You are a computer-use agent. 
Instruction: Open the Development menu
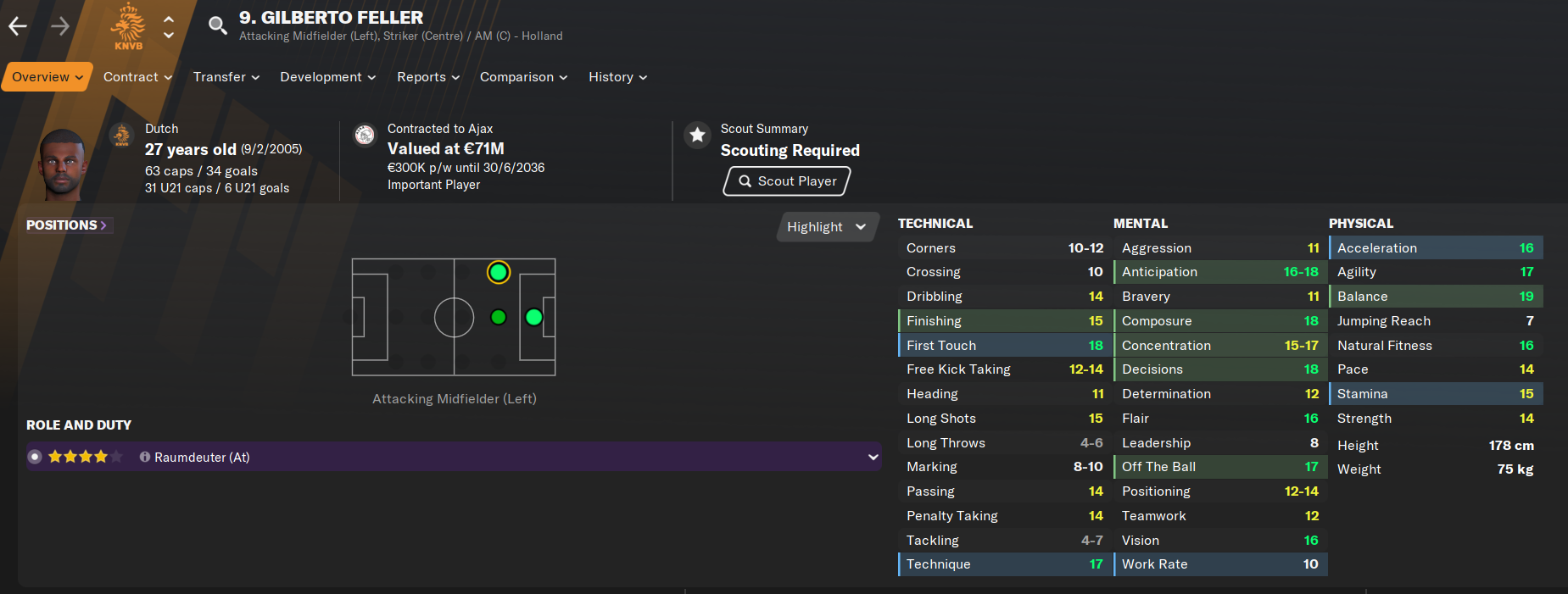tap(328, 77)
